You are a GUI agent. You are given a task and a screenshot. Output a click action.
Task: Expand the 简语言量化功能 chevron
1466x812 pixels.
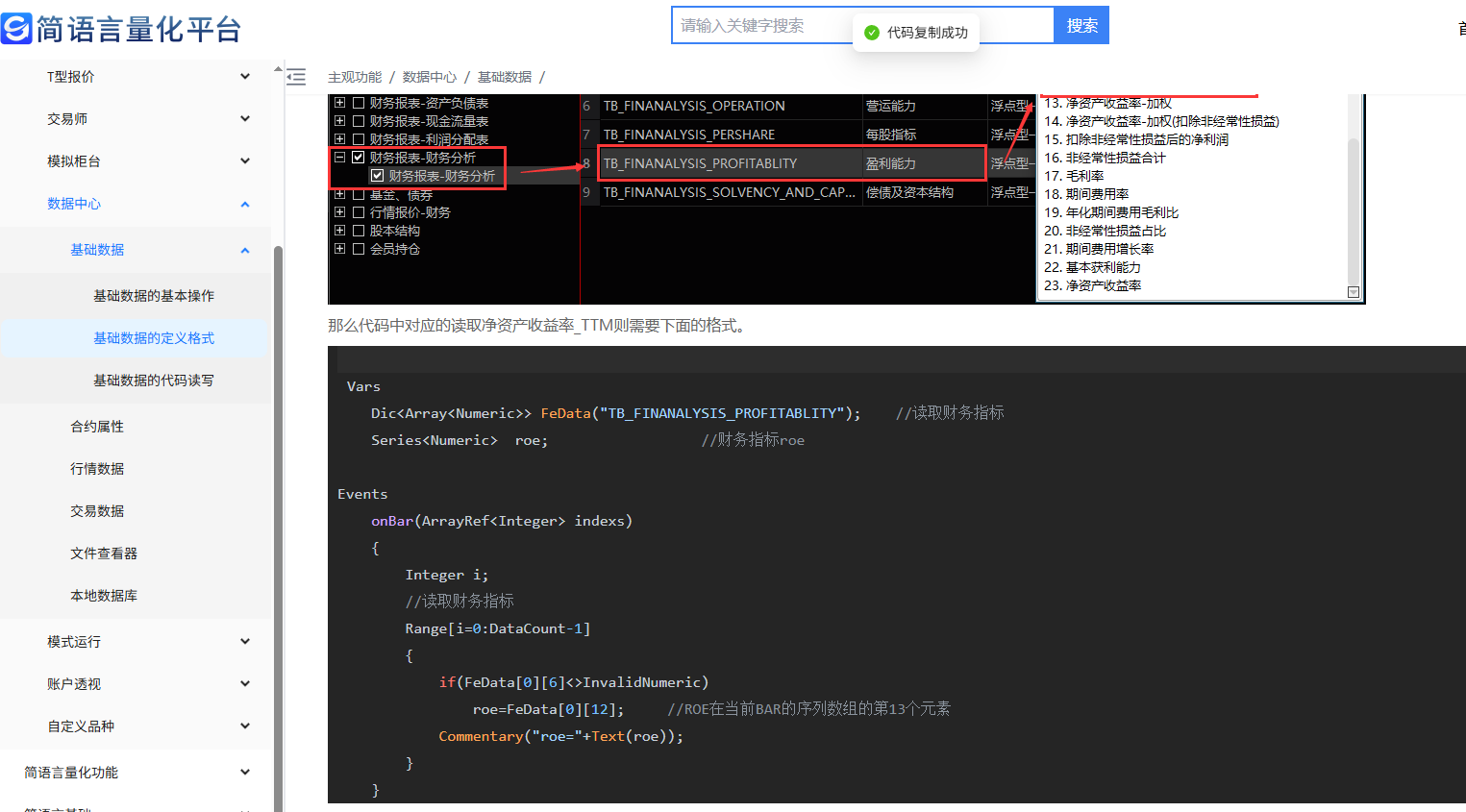(x=245, y=773)
